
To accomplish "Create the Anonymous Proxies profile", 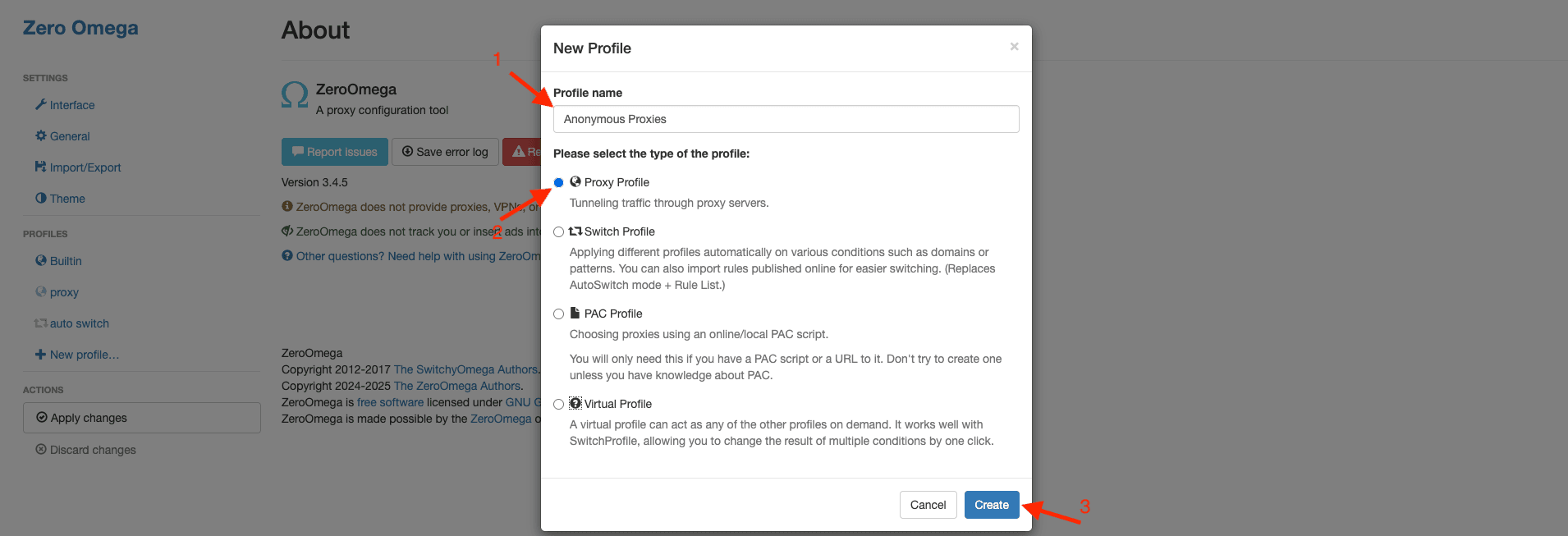I will [991, 505].
